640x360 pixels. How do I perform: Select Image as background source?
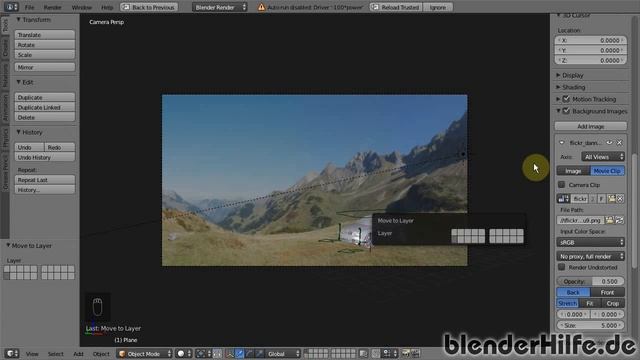coord(573,171)
